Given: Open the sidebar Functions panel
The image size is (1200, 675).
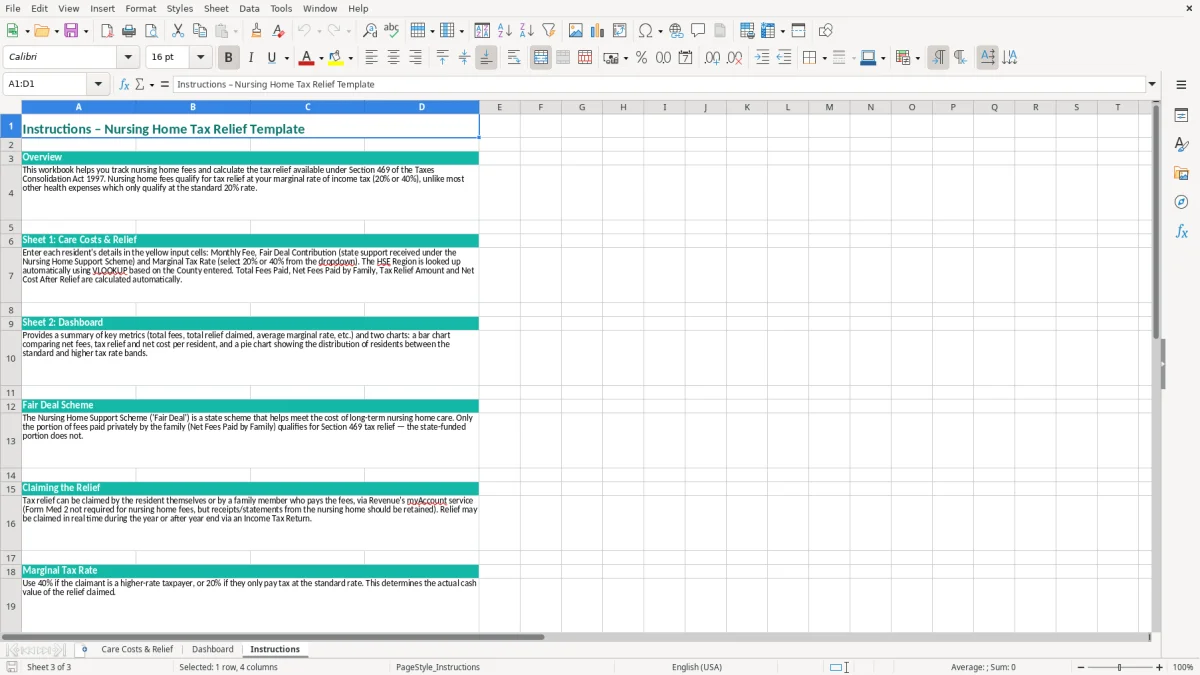Looking at the screenshot, I should 1181,231.
